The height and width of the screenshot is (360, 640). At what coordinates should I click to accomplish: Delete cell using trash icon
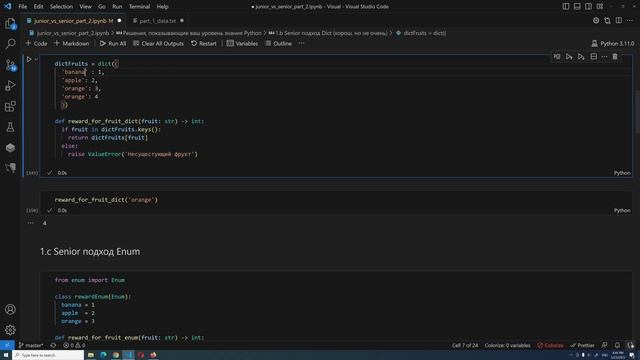[x=615, y=57]
